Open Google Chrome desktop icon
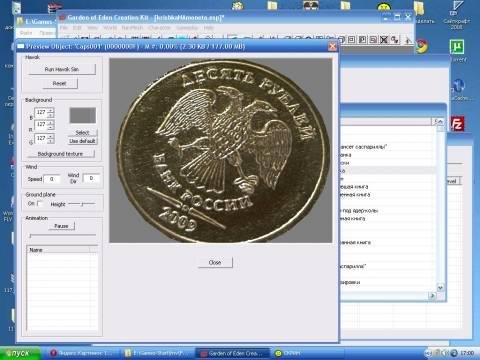This screenshot has height=360, width=480. pyautogui.click(x=421, y=46)
